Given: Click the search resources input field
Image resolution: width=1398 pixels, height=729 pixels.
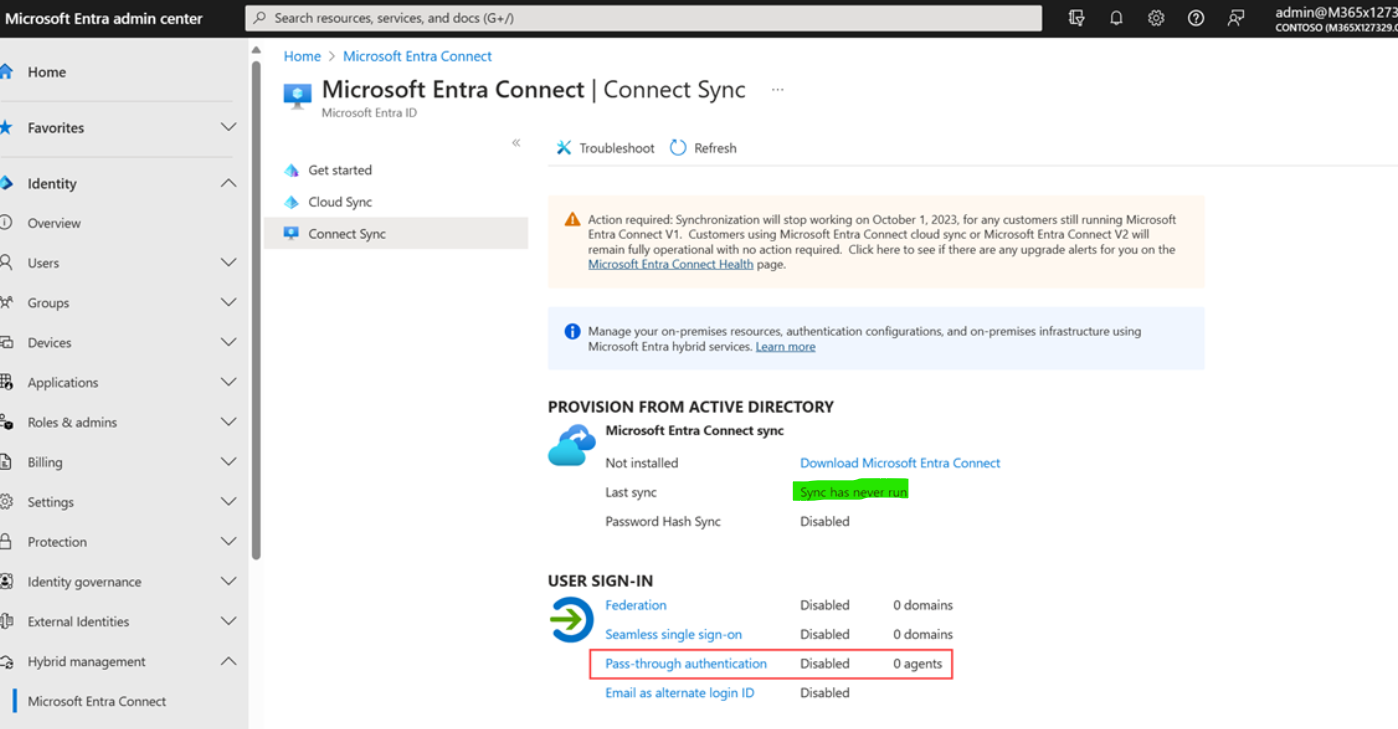Looking at the screenshot, I should (x=644, y=18).
